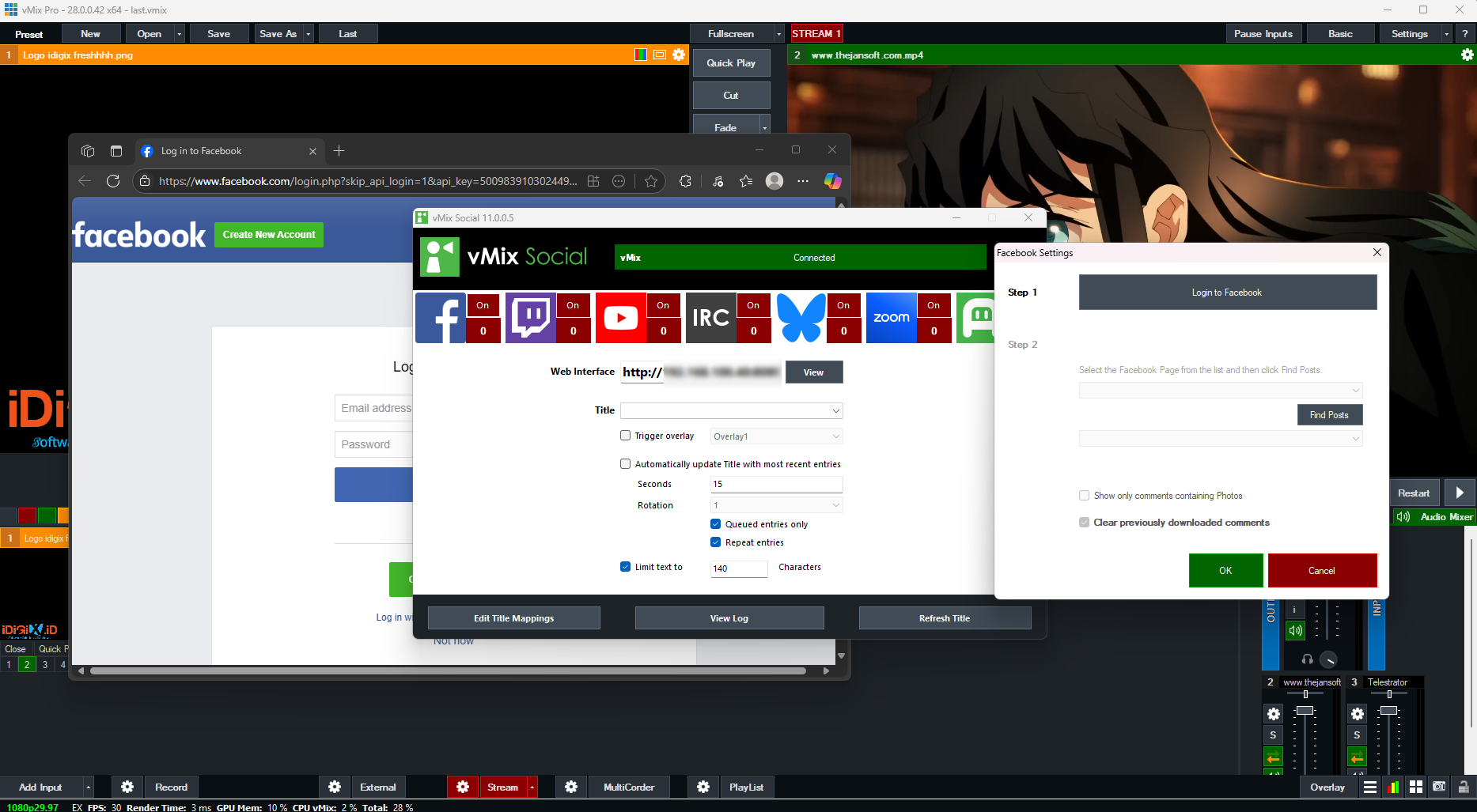Open the Bluesky butterfly source icon
The image size is (1477, 812).
click(x=801, y=317)
